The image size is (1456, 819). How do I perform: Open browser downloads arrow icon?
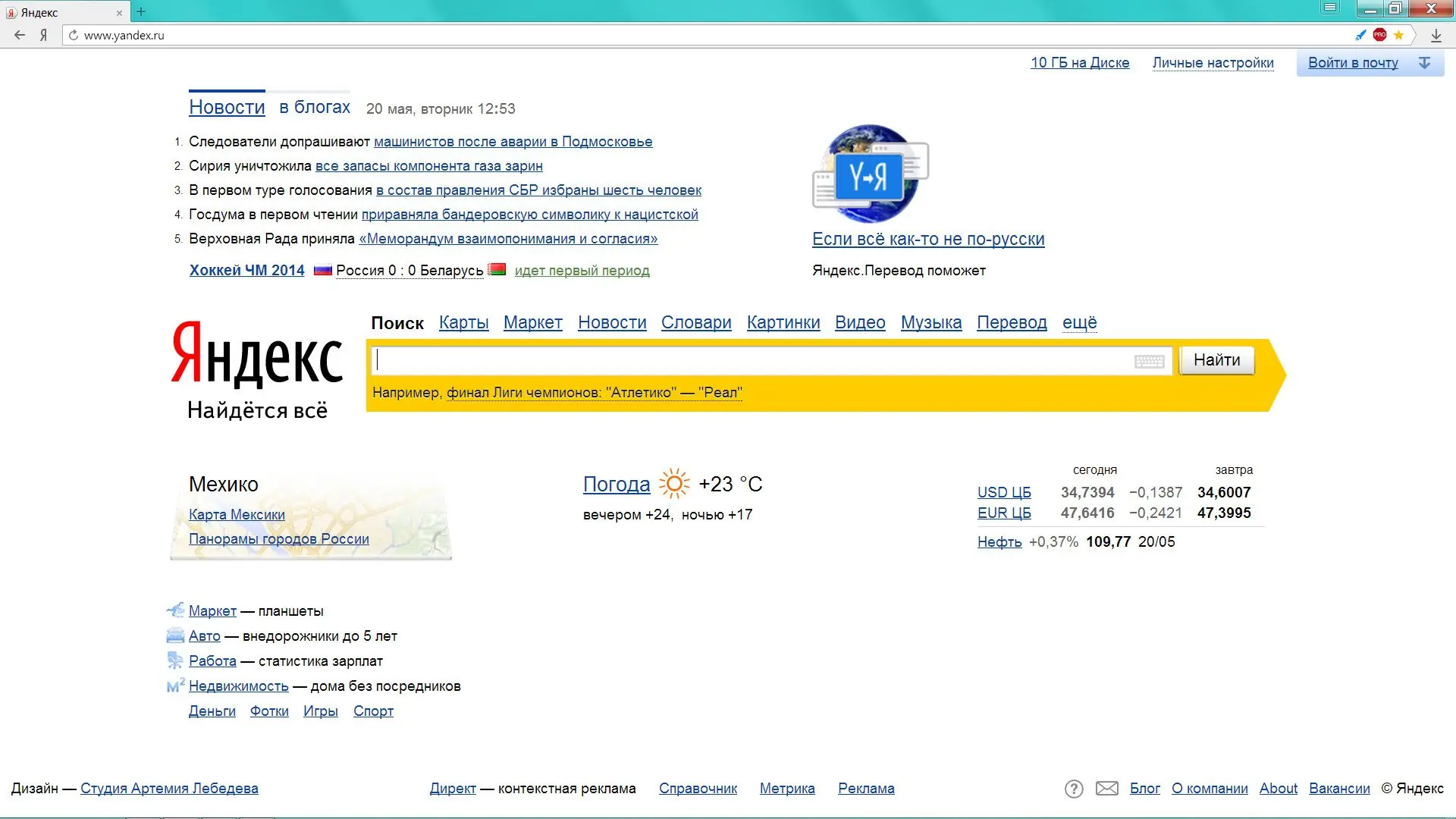pos(1436,35)
